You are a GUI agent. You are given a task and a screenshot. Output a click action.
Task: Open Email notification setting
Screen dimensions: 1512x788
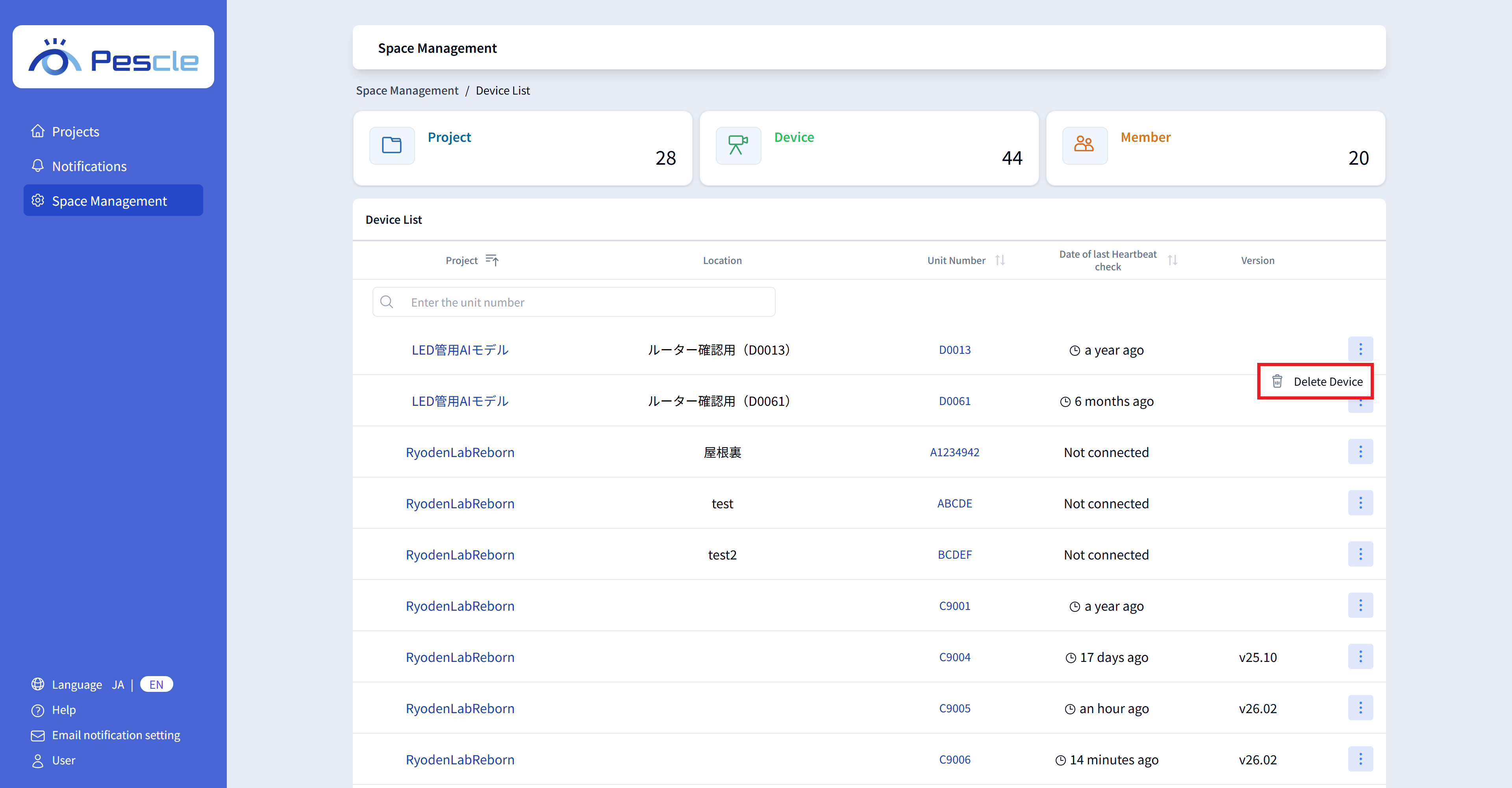click(x=116, y=735)
